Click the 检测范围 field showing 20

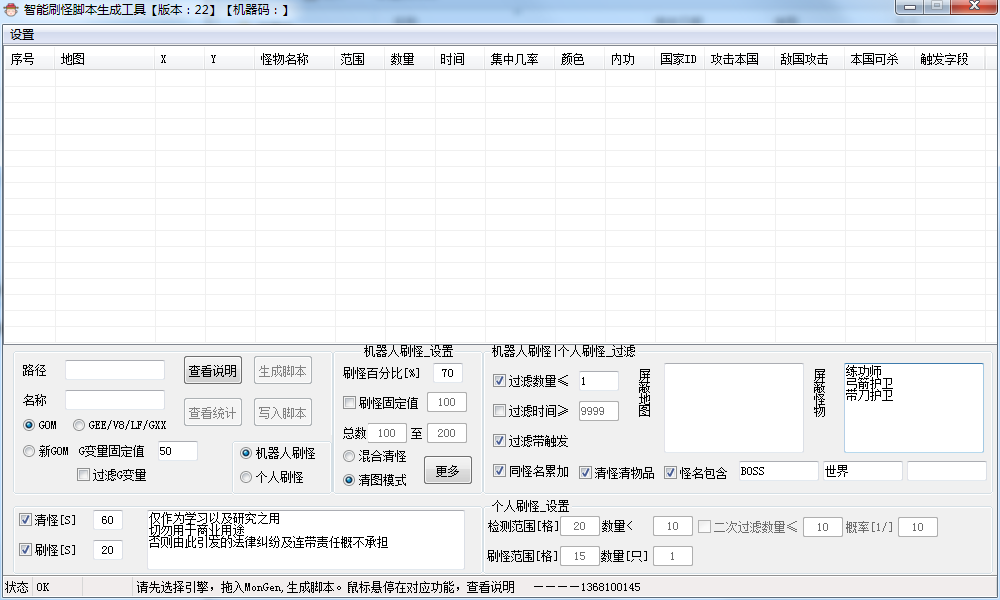579,526
